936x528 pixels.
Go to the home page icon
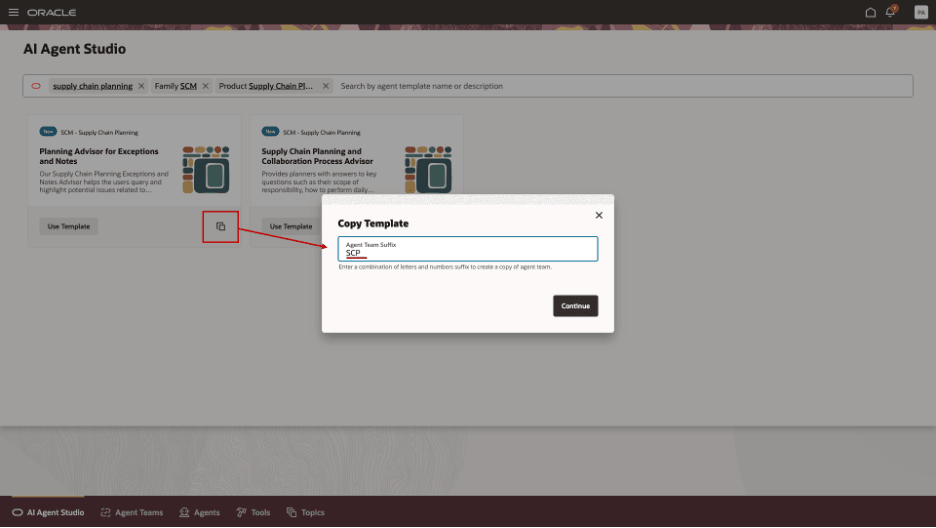pyautogui.click(x=870, y=12)
